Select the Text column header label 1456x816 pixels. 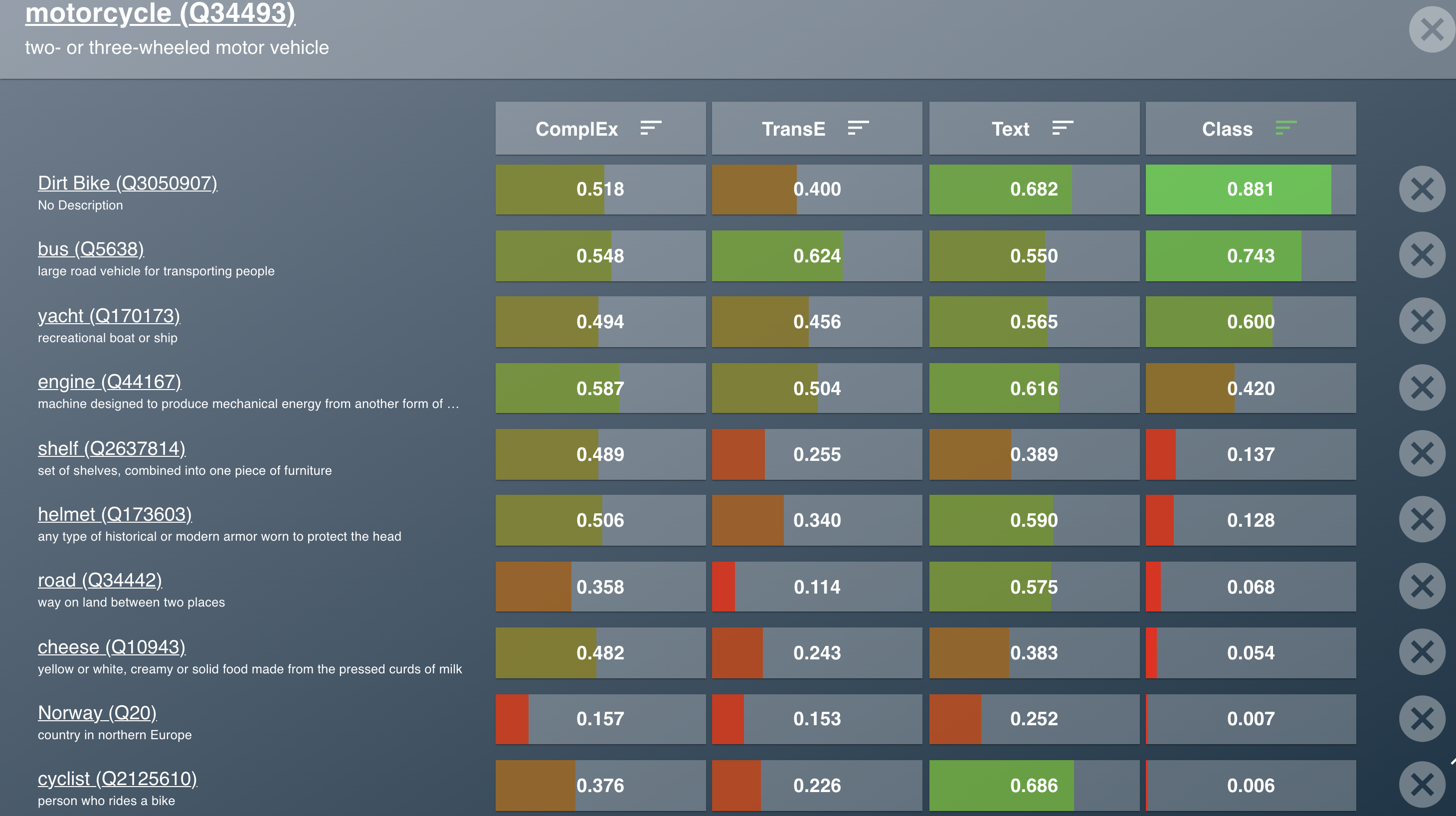click(1011, 129)
